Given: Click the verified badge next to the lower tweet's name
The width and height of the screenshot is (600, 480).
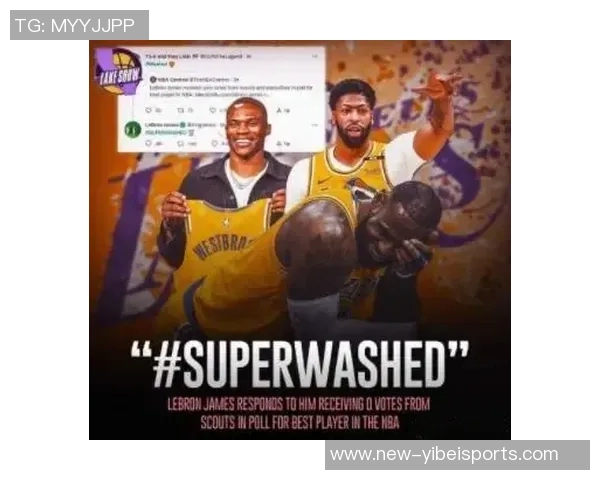Looking at the screenshot, I should [183, 124].
